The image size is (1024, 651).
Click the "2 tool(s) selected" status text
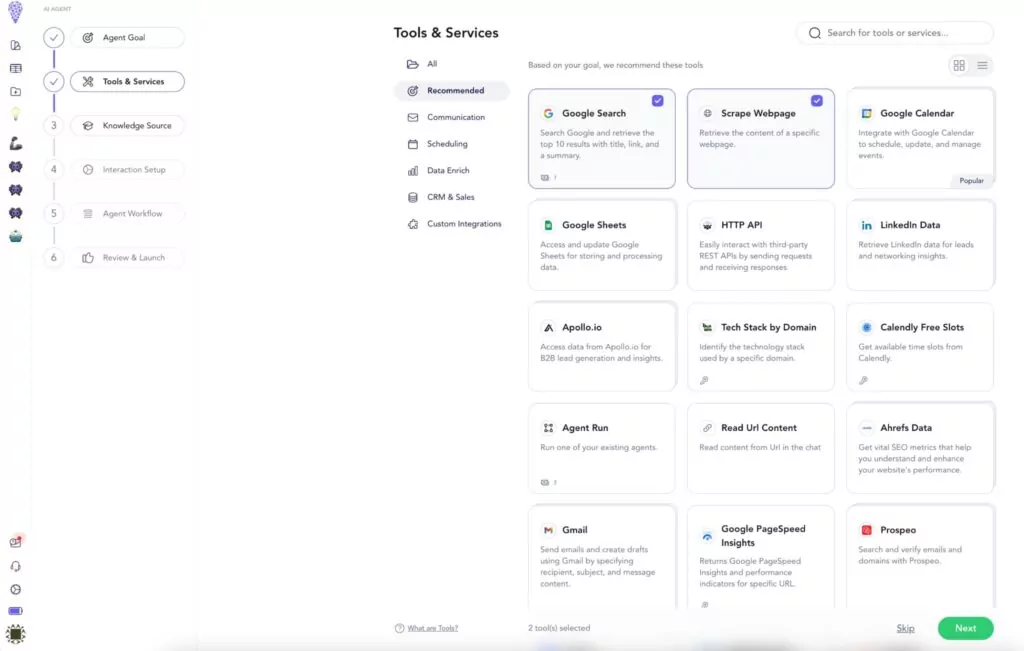559,628
